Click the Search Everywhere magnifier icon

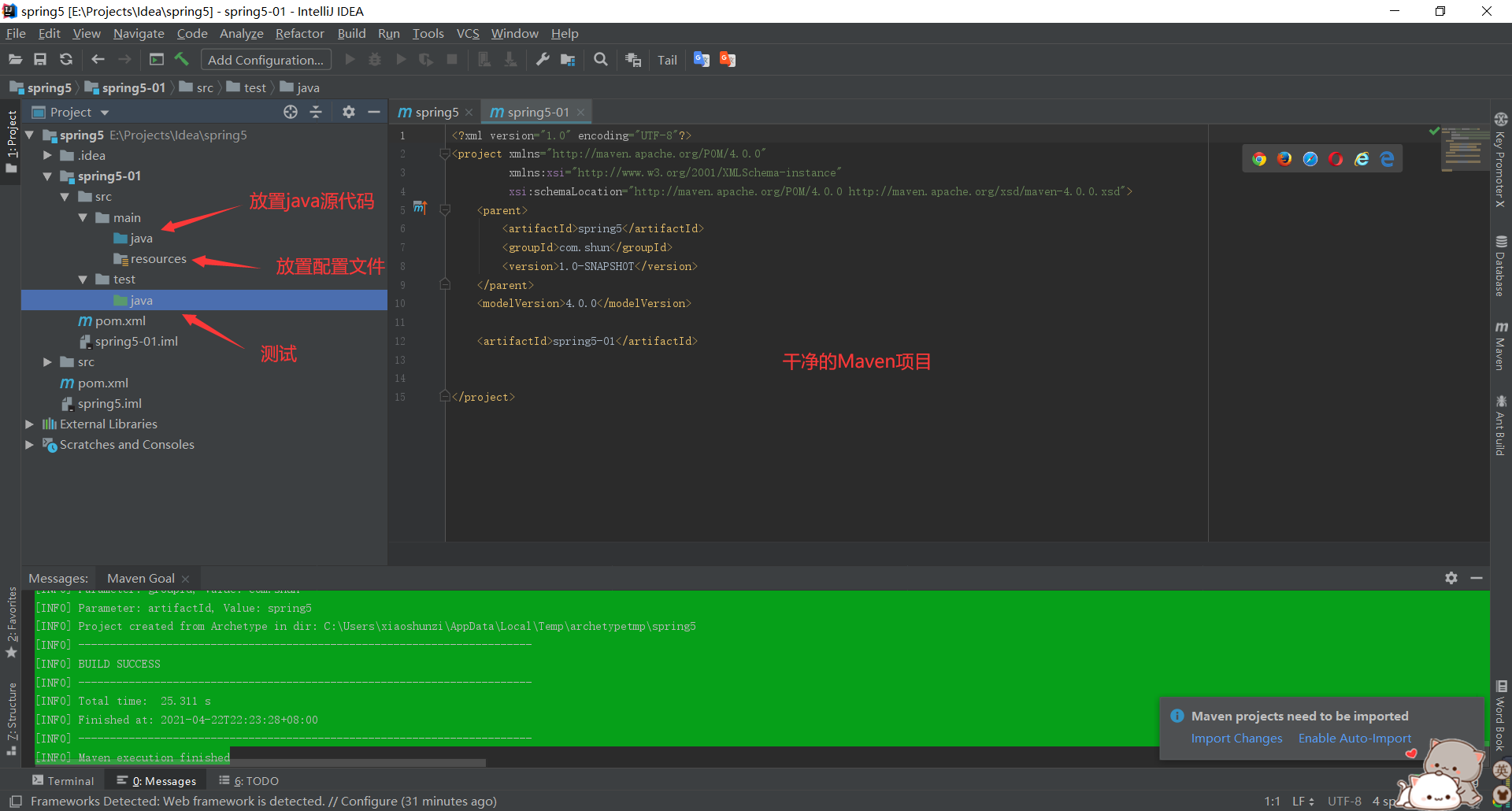[601, 60]
